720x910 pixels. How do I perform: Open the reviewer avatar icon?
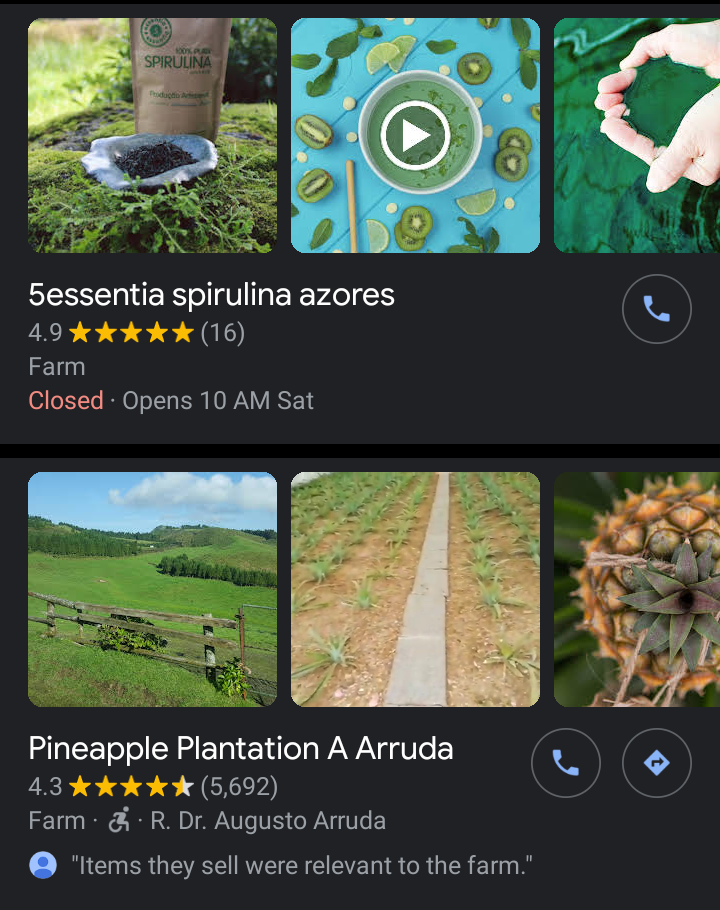tap(43, 865)
